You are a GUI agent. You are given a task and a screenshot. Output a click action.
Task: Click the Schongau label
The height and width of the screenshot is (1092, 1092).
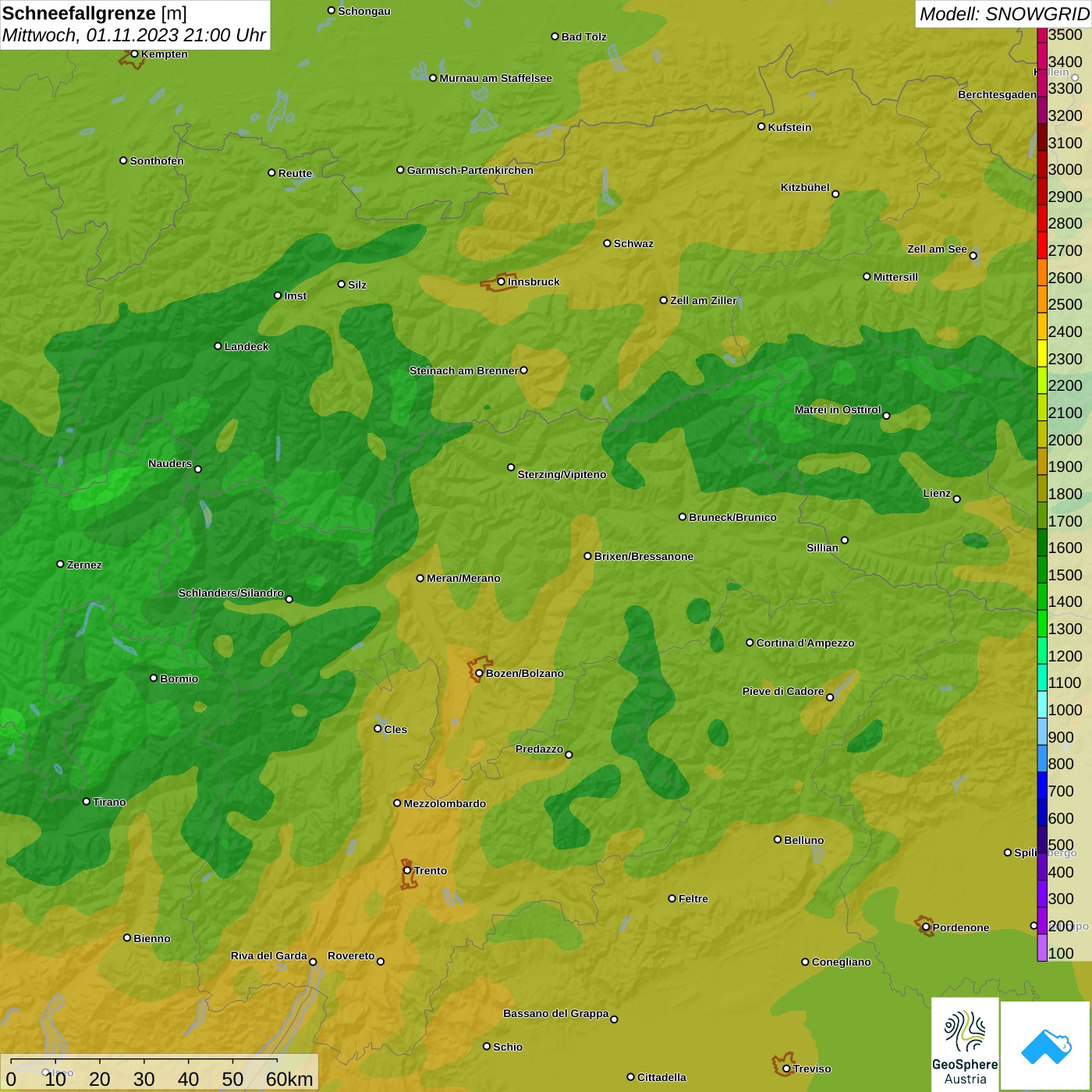point(364,11)
